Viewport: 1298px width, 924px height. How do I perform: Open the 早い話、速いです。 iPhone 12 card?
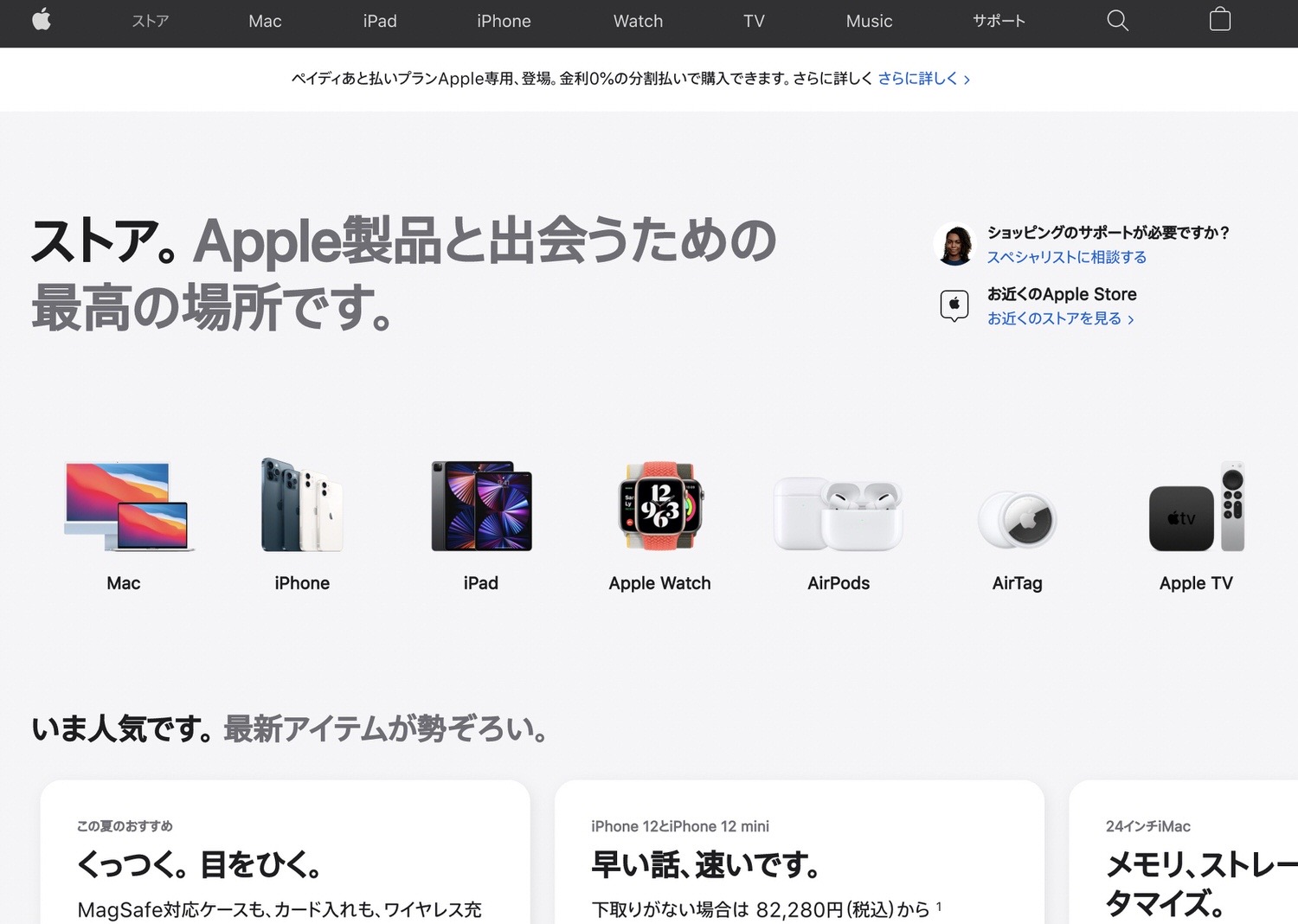coord(800,852)
